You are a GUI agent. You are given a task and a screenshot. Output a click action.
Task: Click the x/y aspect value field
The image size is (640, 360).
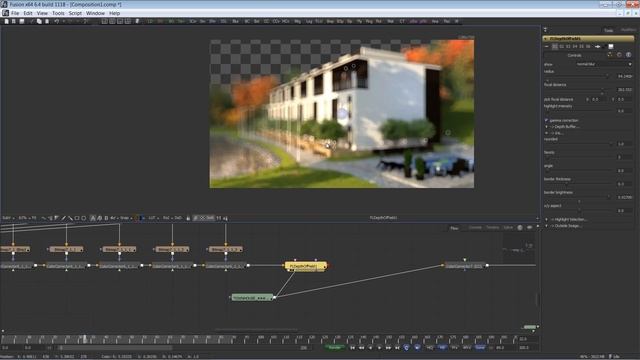624,211
